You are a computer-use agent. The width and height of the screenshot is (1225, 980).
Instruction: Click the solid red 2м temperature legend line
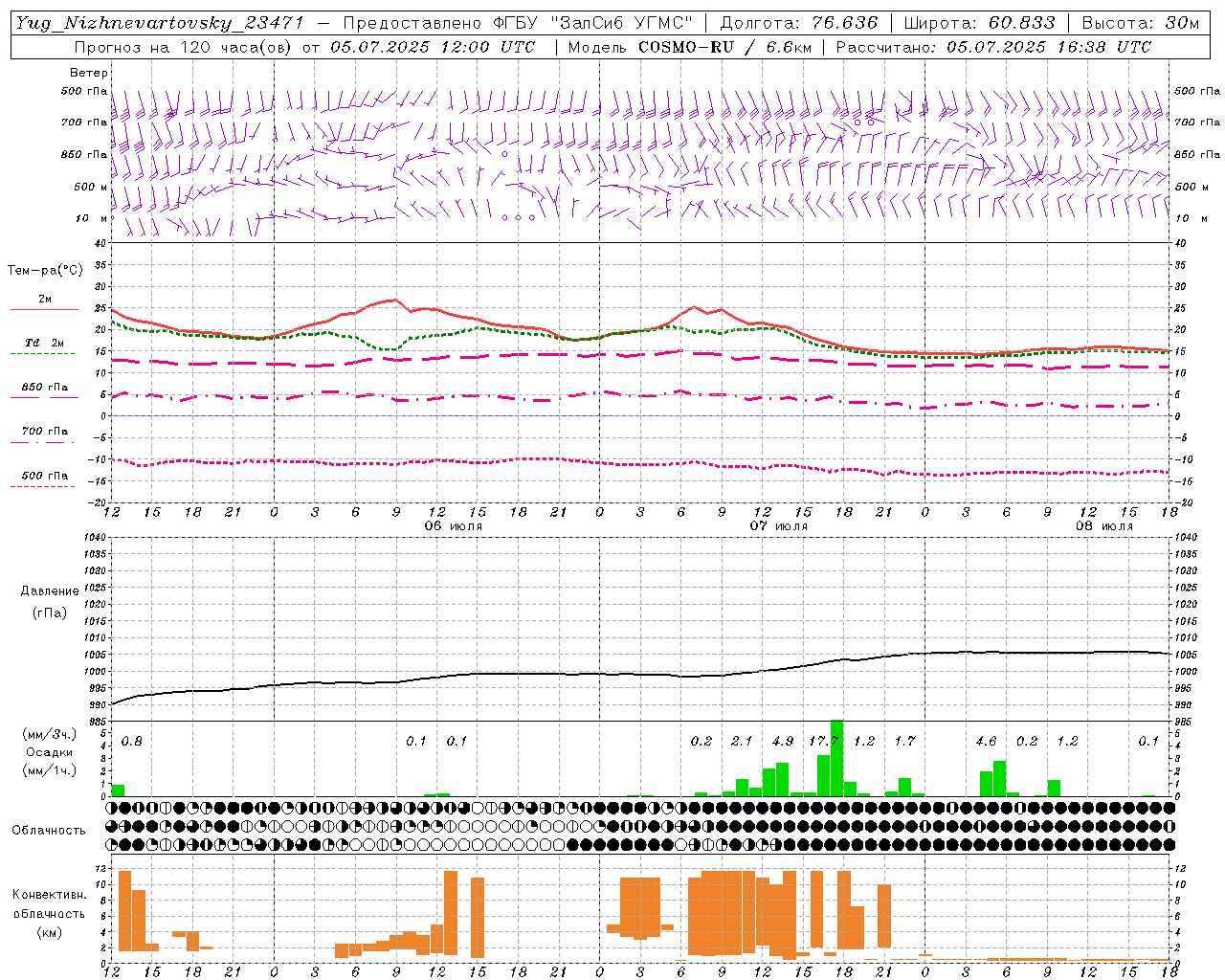[x=44, y=309]
